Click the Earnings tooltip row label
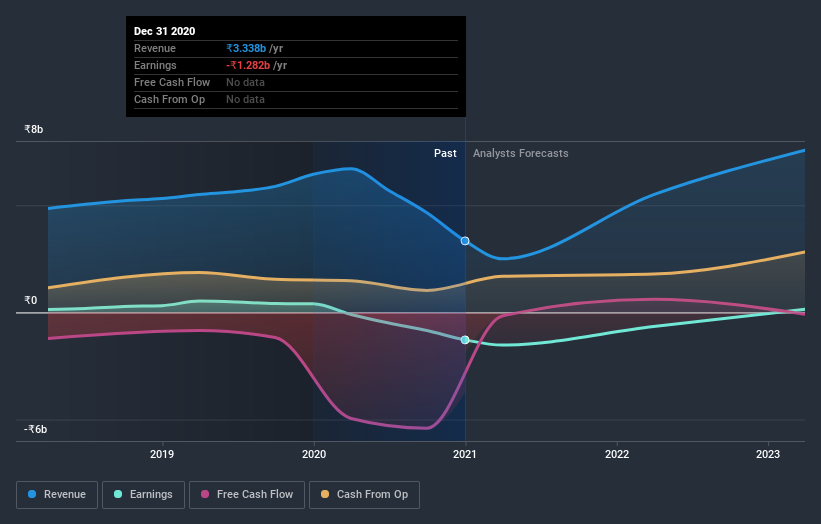 pos(155,65)
